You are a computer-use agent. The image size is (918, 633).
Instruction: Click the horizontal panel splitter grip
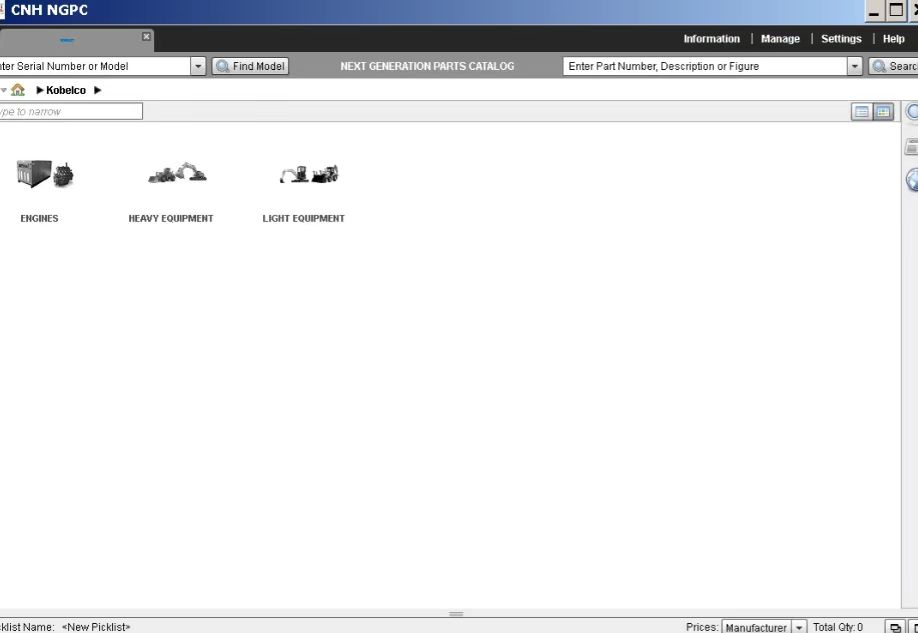click(456, 614)
